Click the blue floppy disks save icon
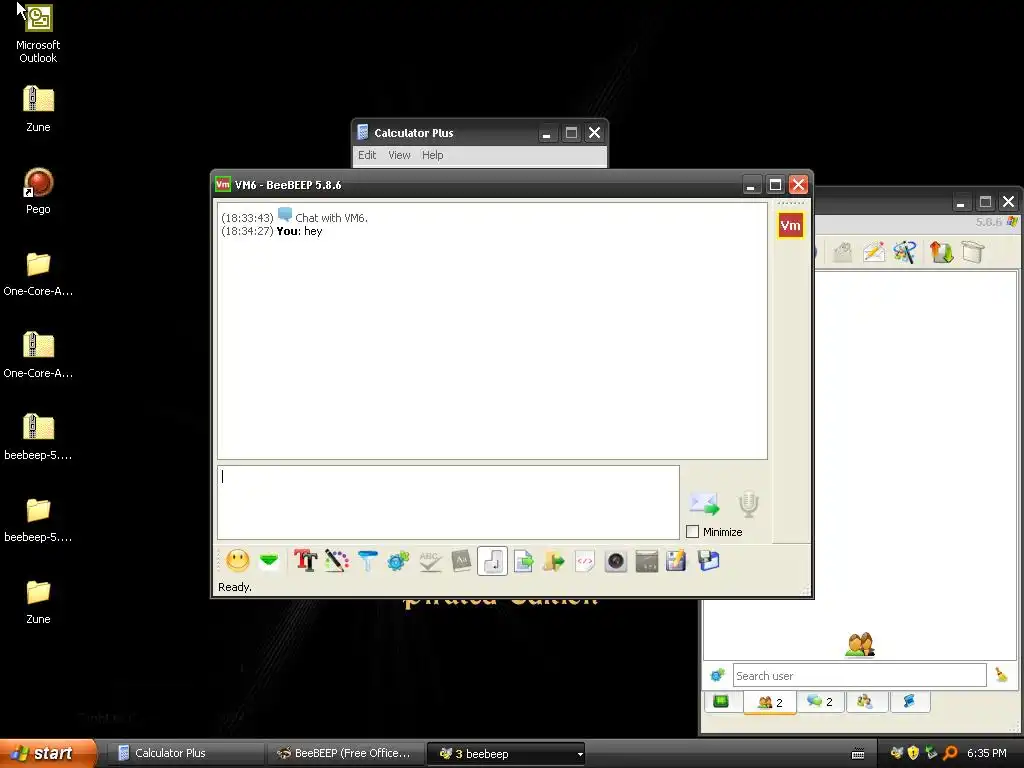Screen dimensions: 1024x768 coord(708,560)
